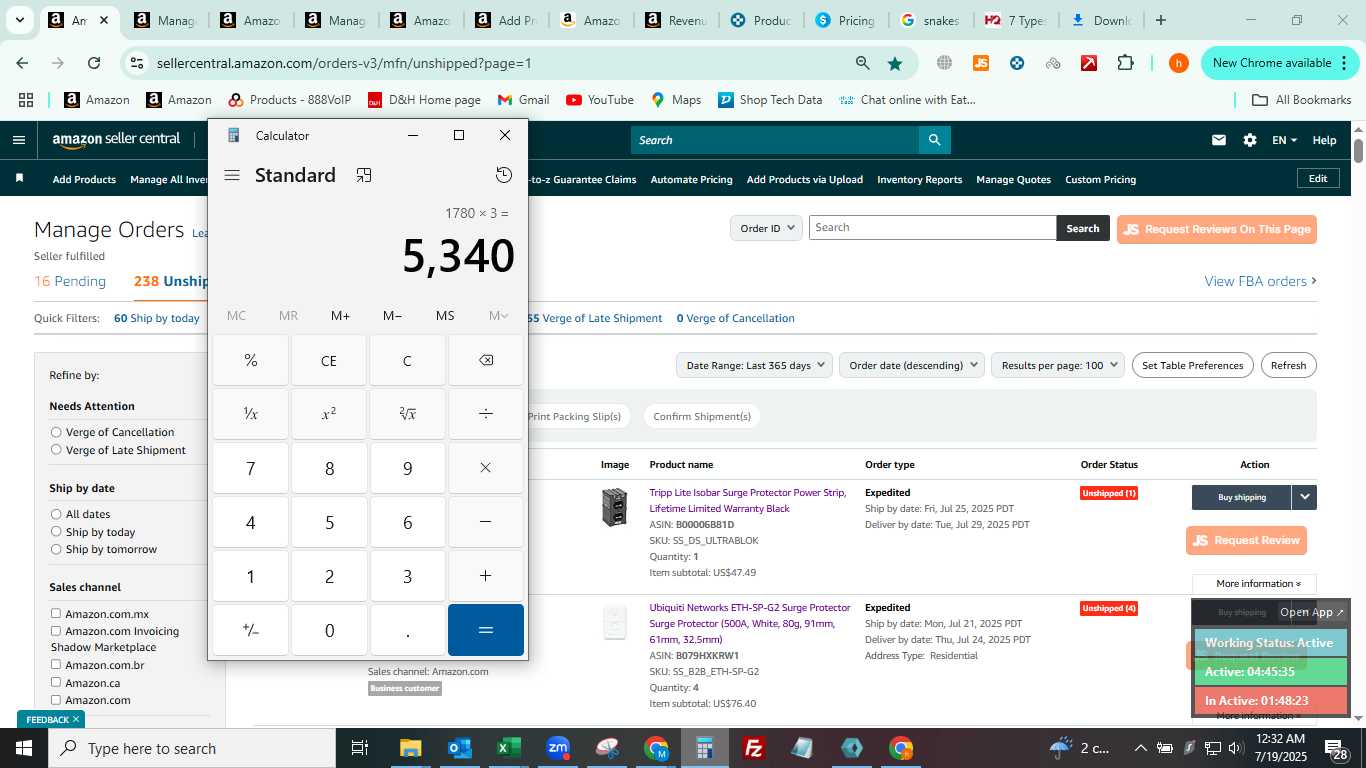Open Chrome extensions puzzle icon
The height and width of the screenshot is (768, 1366).
click(1125, 63)
